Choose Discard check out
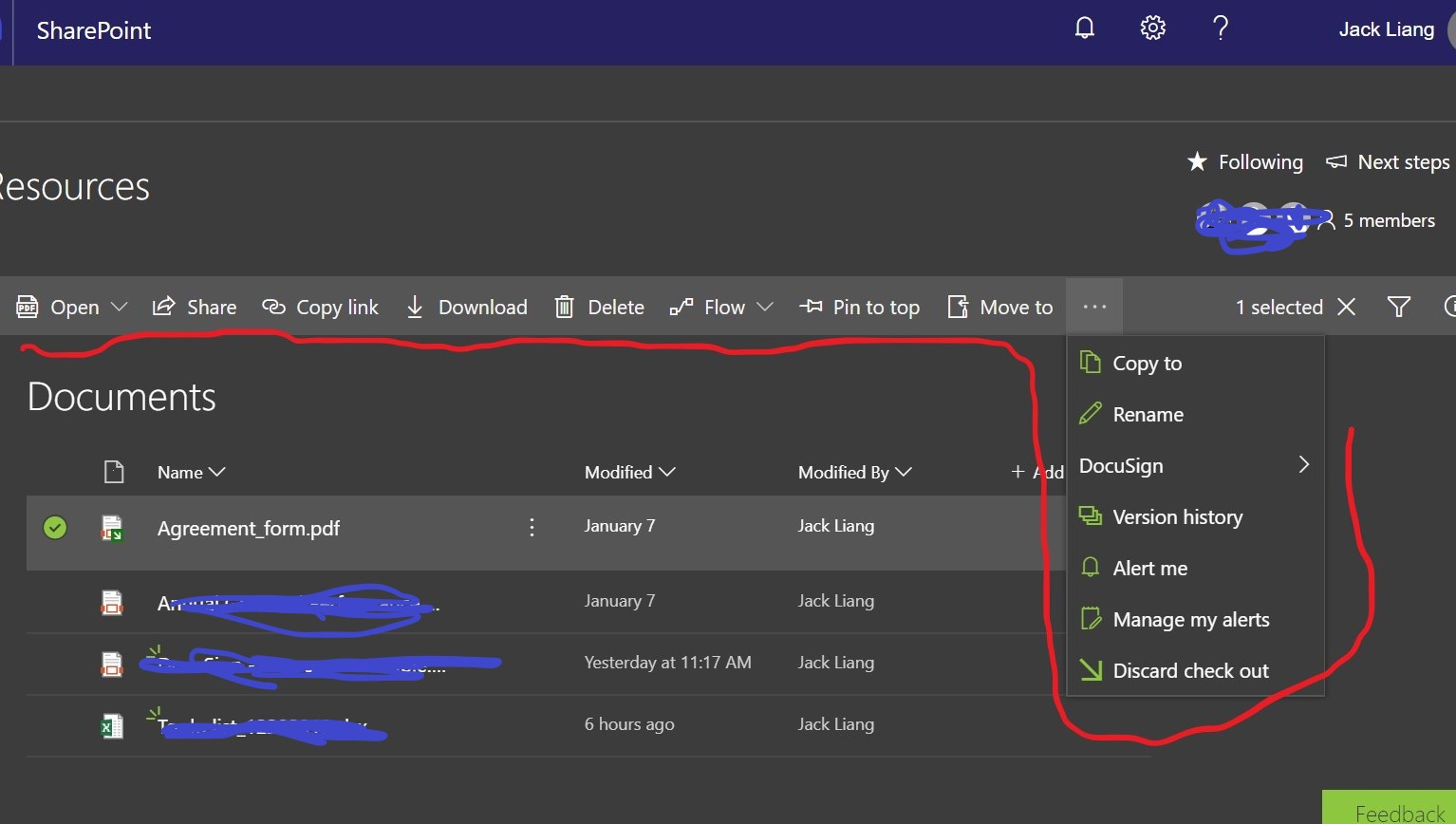The image size is (1456, 824). 1195,670
